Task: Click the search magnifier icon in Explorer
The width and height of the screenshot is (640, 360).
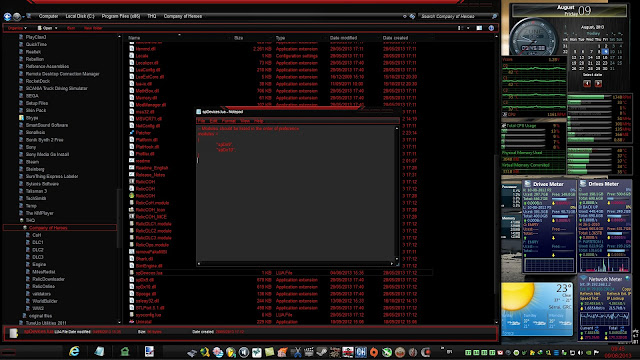Action: click(x=494, y=16)
